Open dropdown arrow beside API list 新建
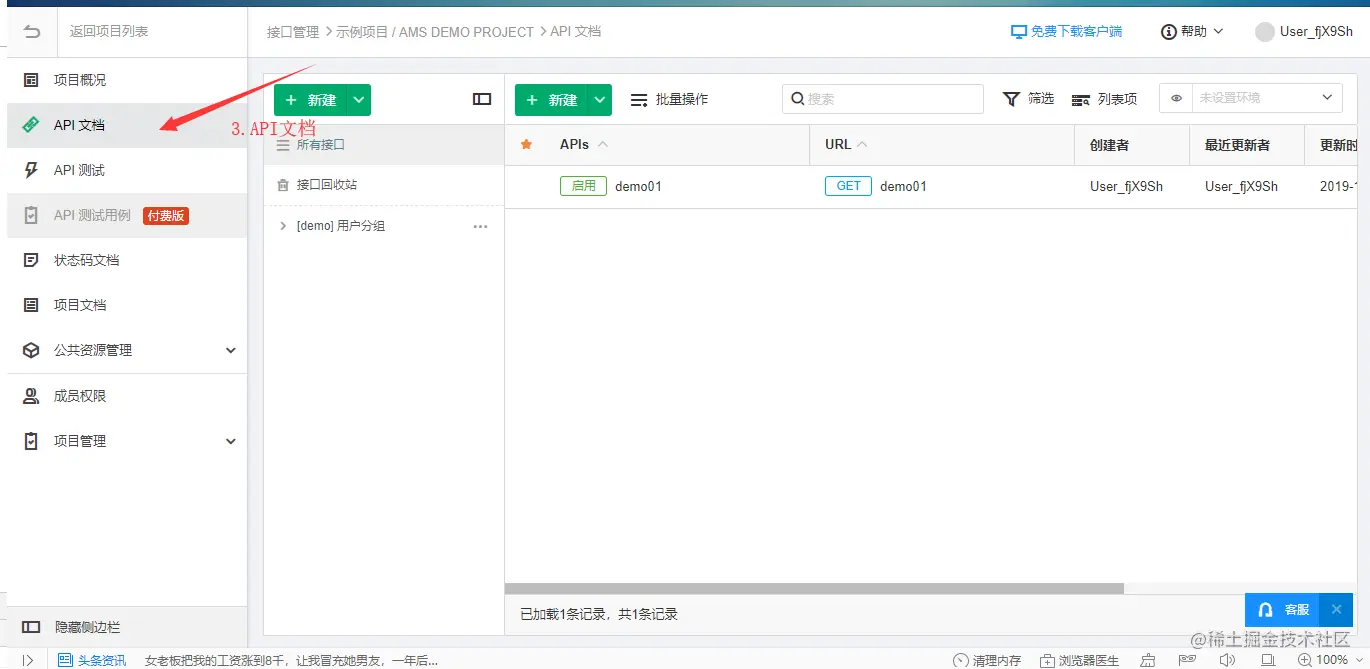The height and width of the screenshot is (669, 1370). coord(600,100)
